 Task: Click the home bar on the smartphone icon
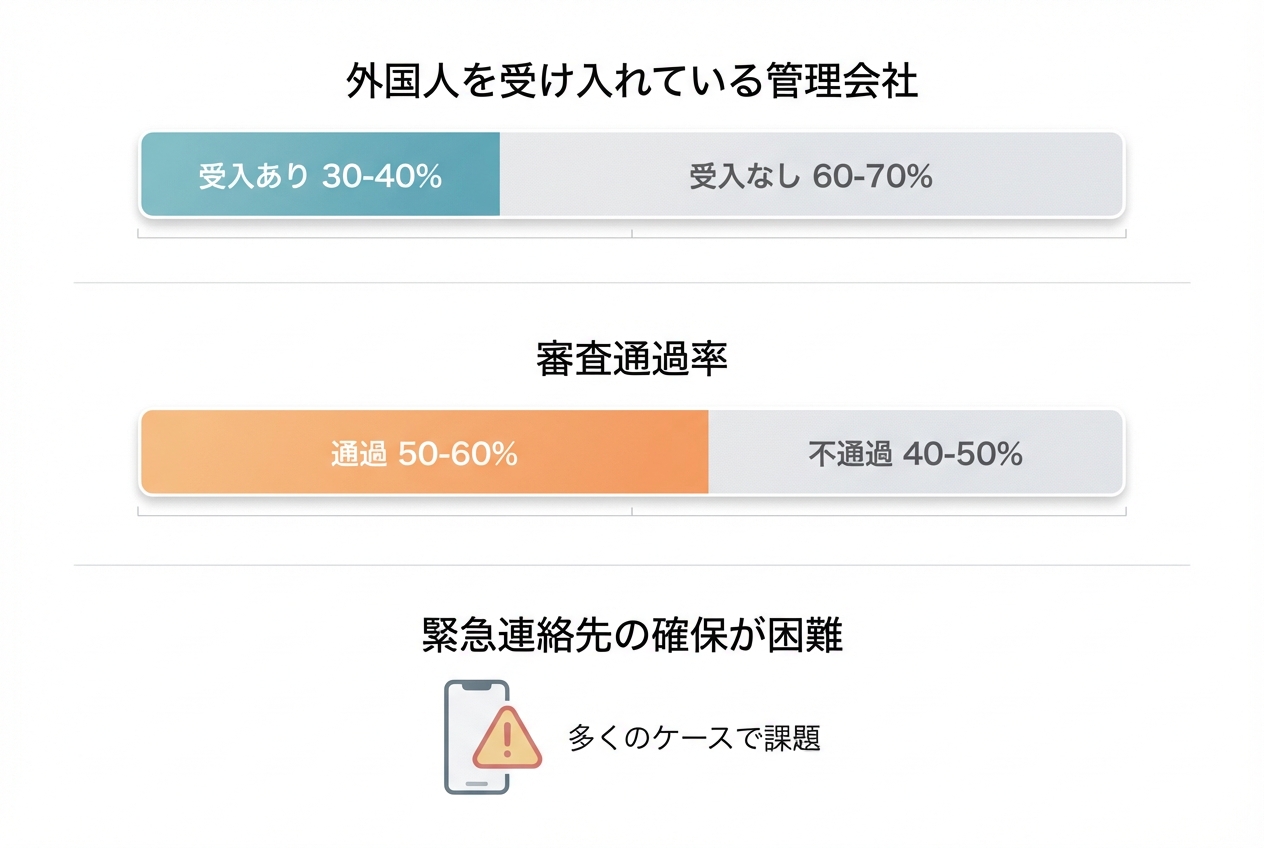pos(477,783)
